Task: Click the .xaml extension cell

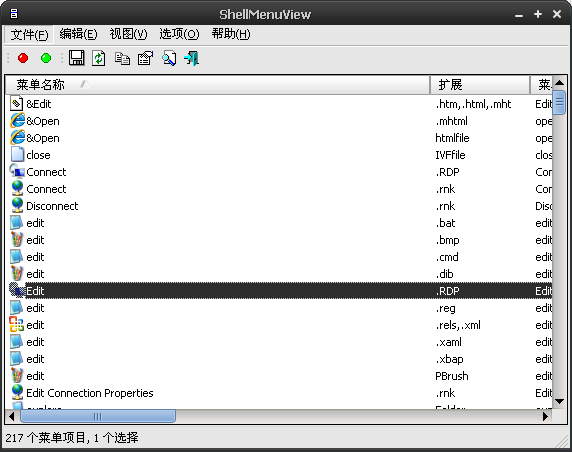Action: (x=449, y=342)
